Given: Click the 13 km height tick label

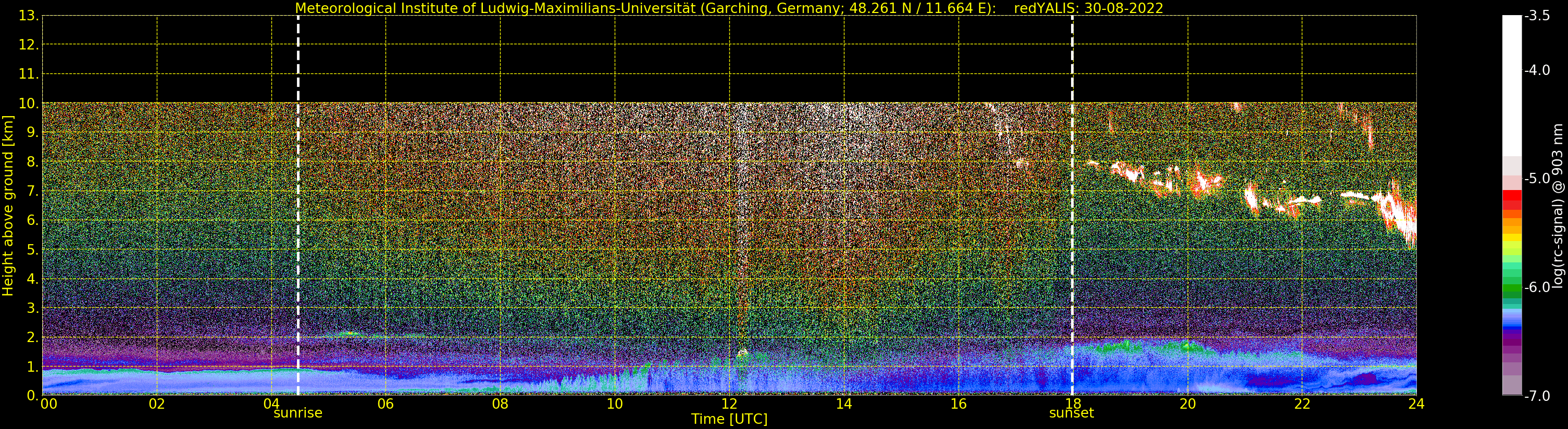Looking at the screenshot, I should click(28, 16).
